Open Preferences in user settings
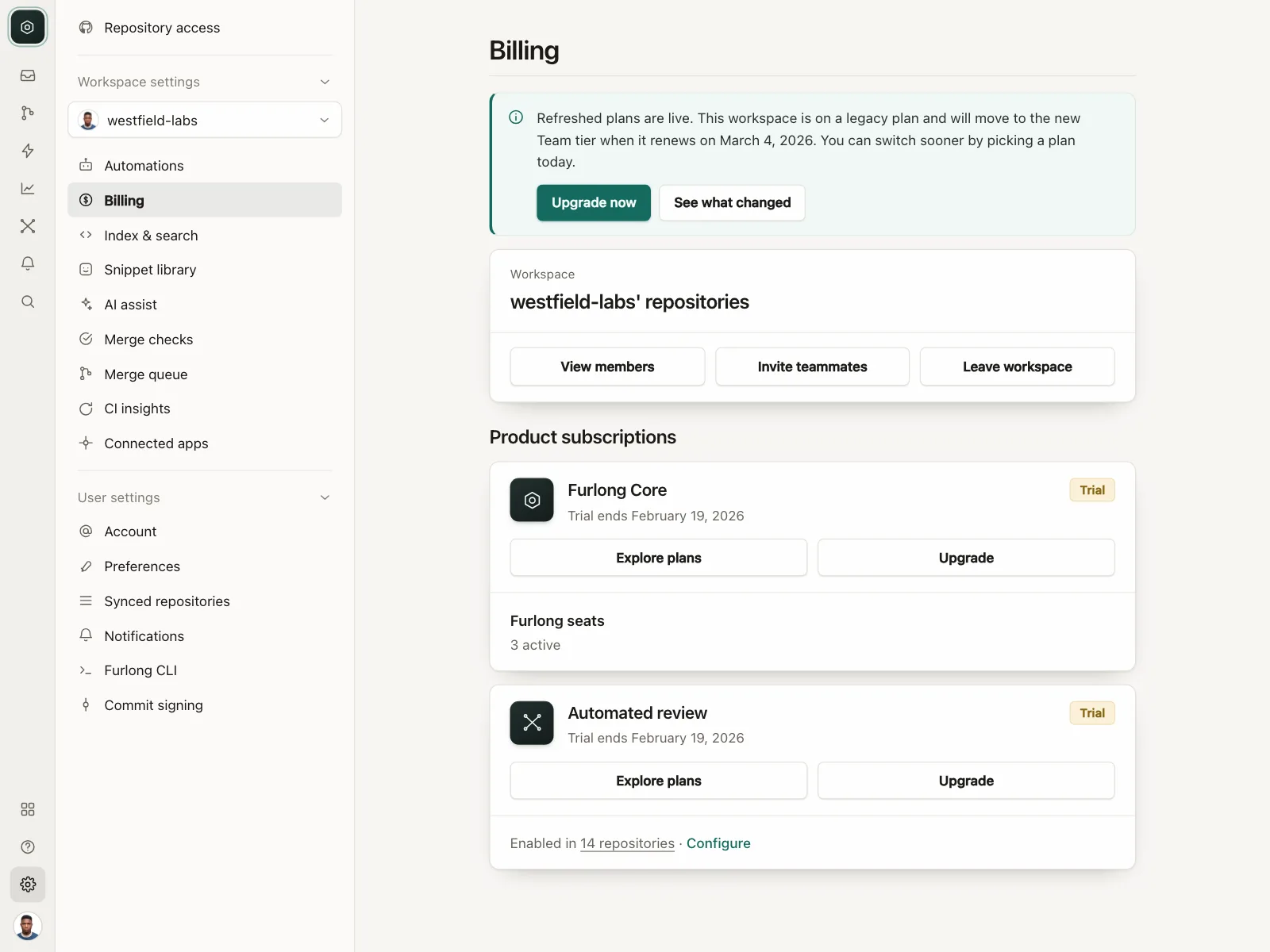The height and width of the screenshot is (952, 1270). pyautogui.click(x=205, y=566)
